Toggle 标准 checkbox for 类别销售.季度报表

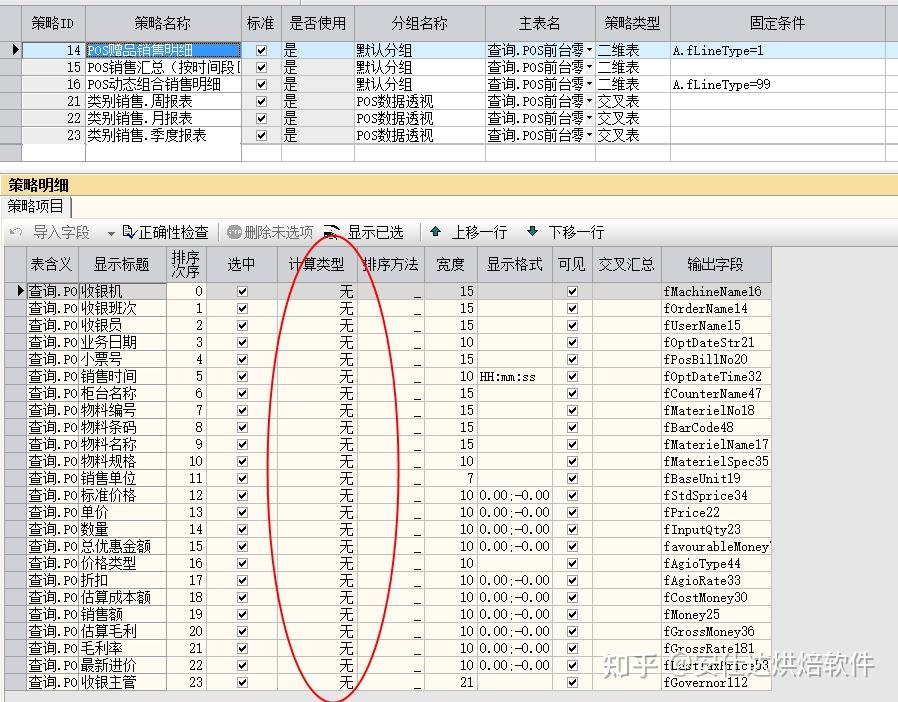(261, 136)
